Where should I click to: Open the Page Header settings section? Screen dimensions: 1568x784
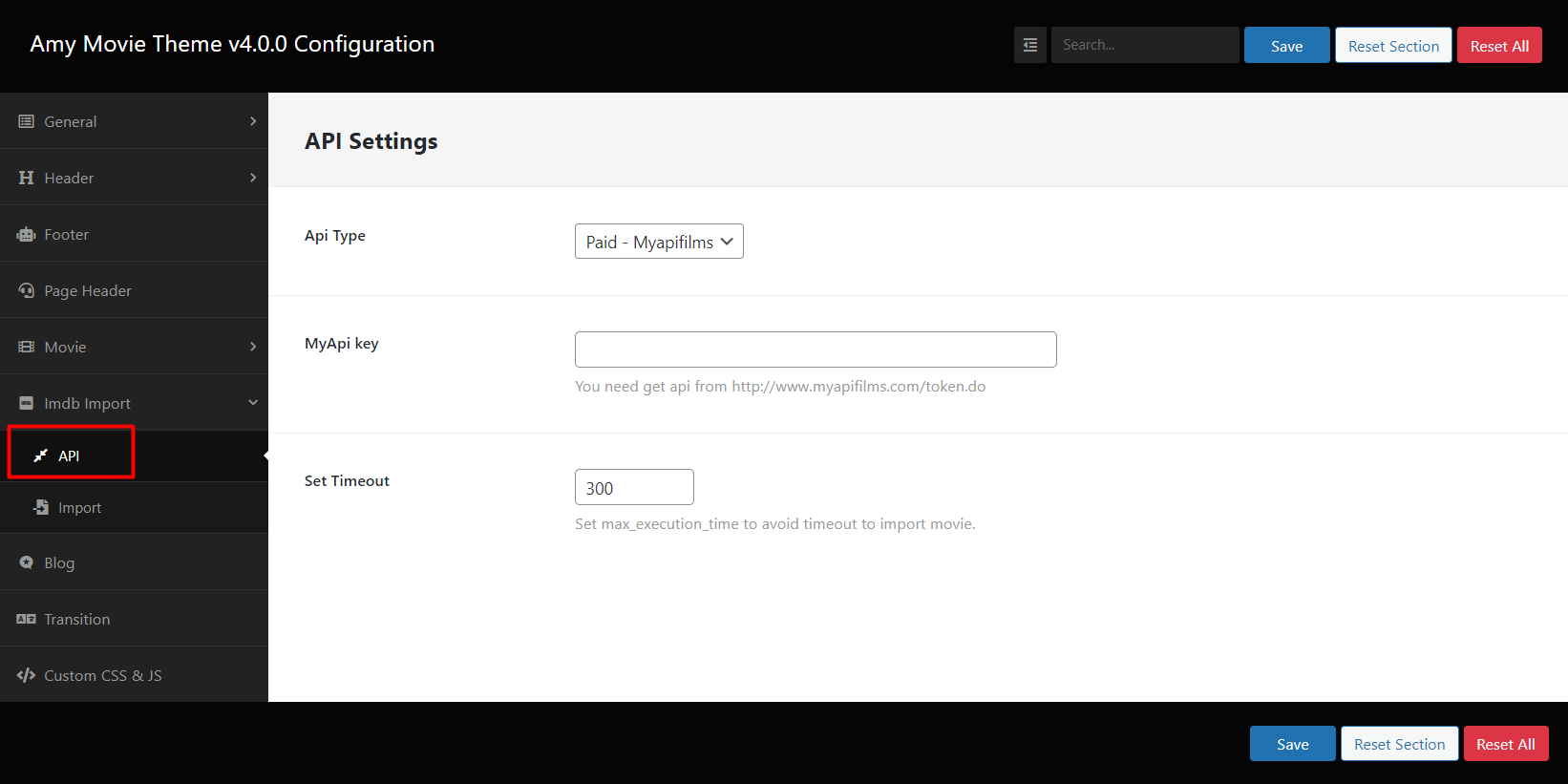tap(134, 290)
